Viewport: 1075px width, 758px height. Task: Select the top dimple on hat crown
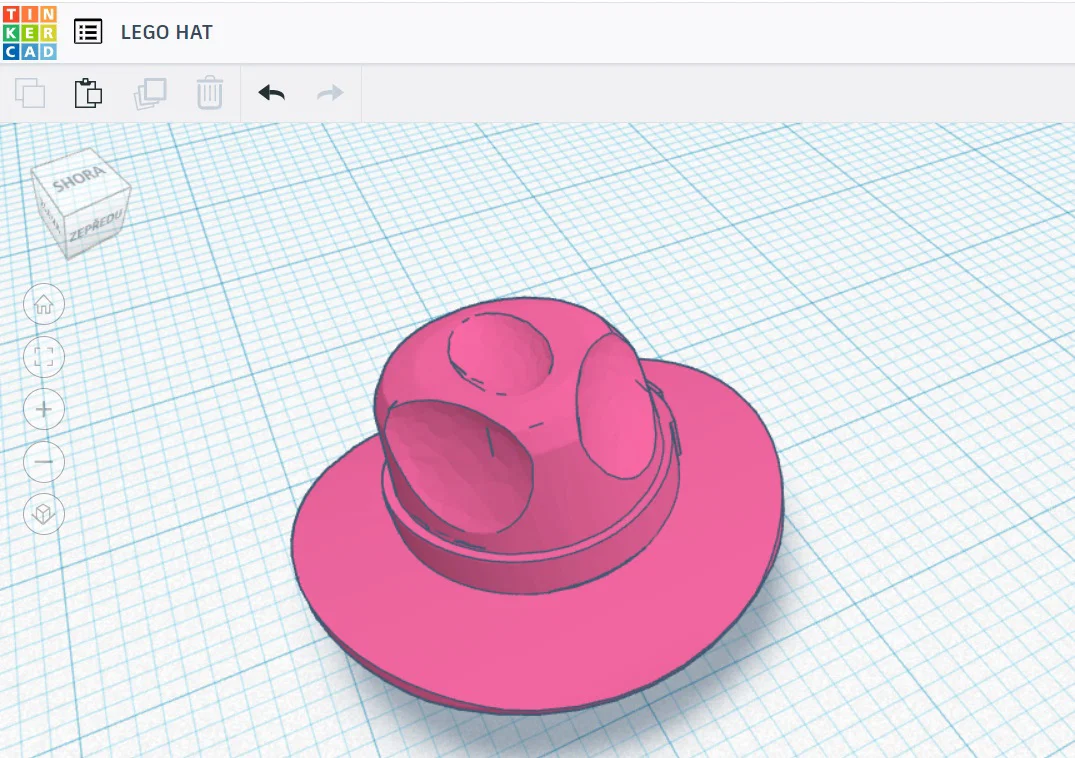click(500, 354)
